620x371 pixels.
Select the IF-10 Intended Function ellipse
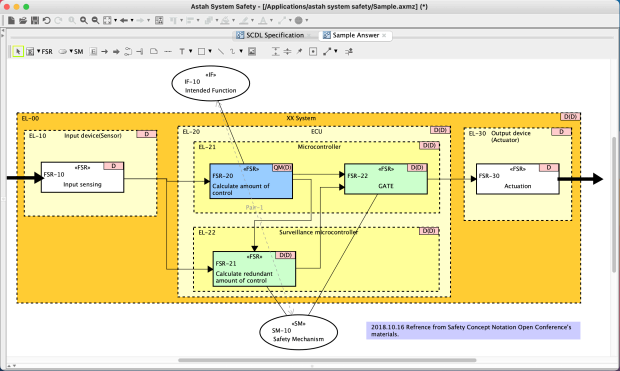(211, 83)
